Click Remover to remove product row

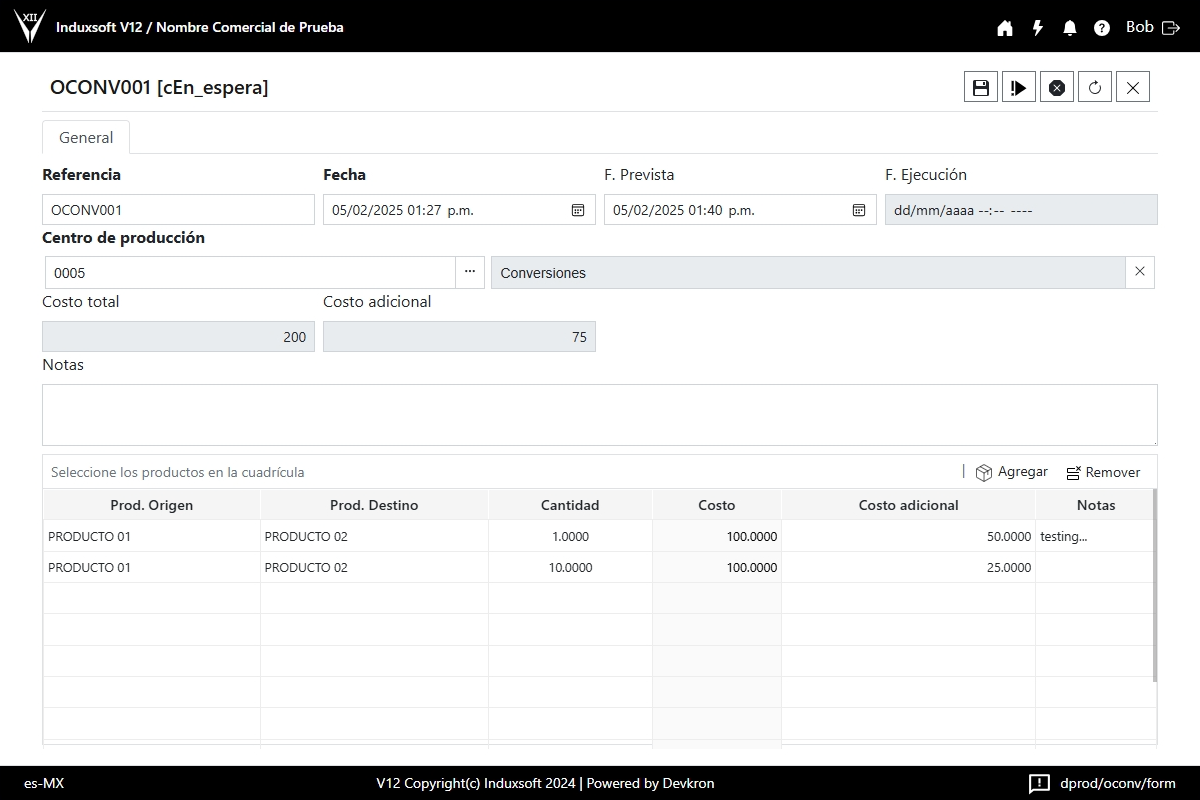tap(1103, 472)
